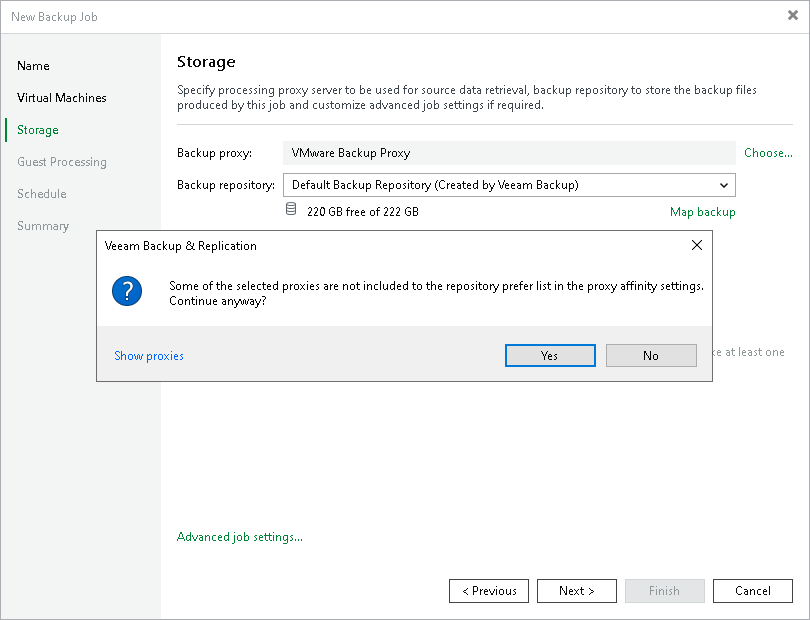The image size is (810, 620).
Task: Select the Name wizard step
Action: (x=33, y=66)
